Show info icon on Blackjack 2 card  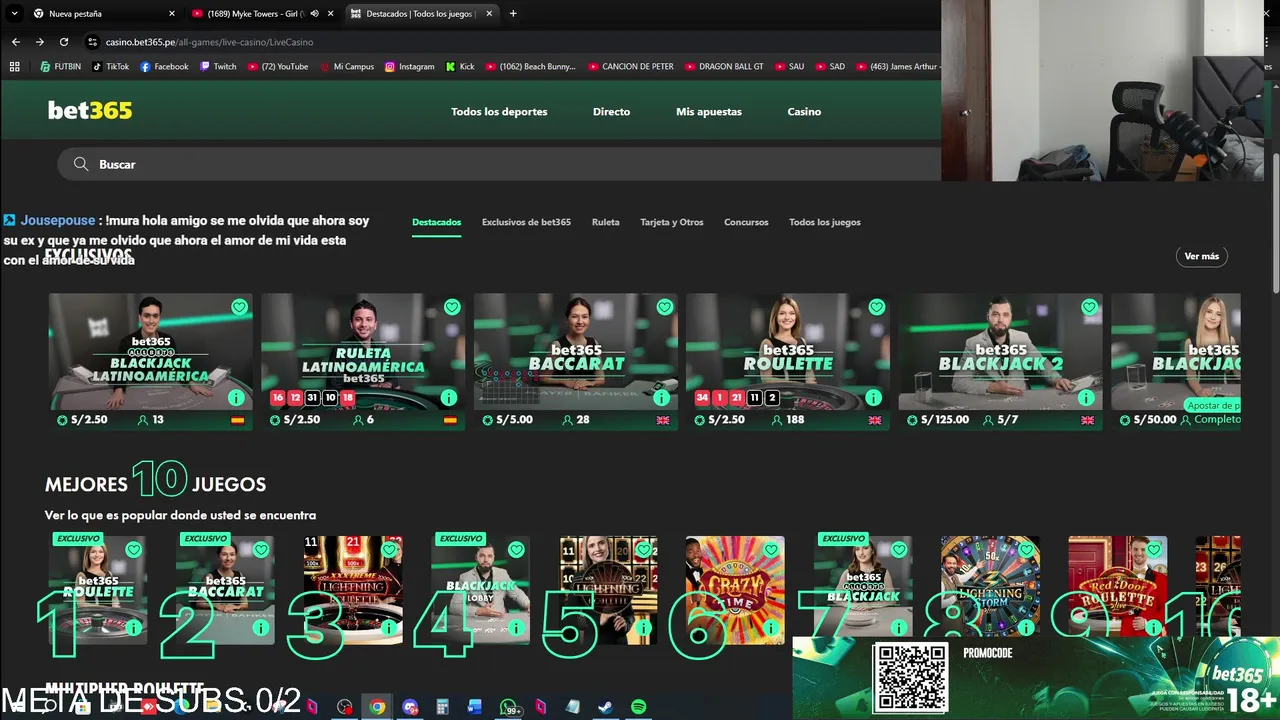pos(1086,398)
